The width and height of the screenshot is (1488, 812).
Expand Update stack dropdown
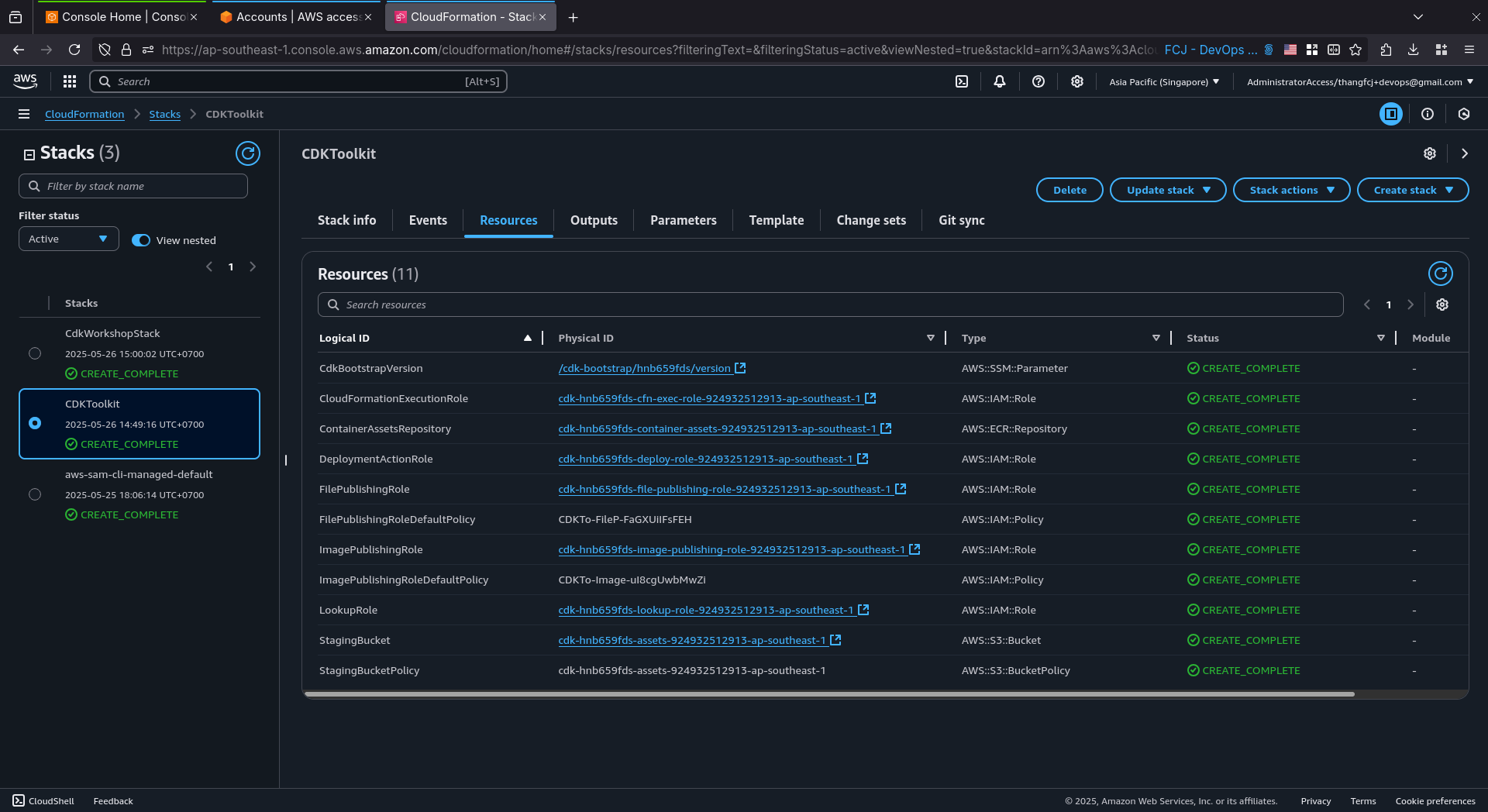click(x=1168, y=190)
